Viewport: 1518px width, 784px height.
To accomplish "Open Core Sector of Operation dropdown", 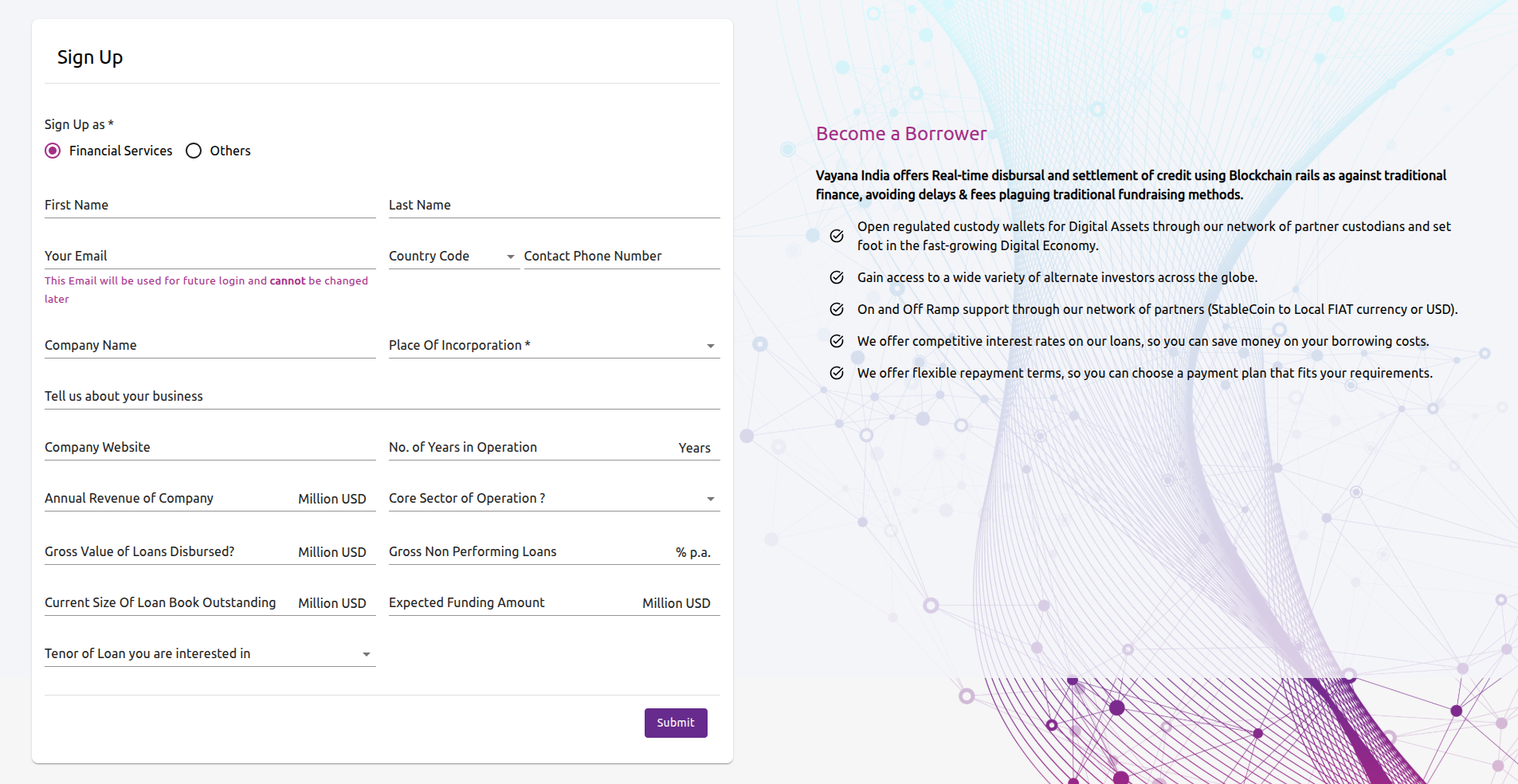I will pyautogui.click(x=553, y=499).
